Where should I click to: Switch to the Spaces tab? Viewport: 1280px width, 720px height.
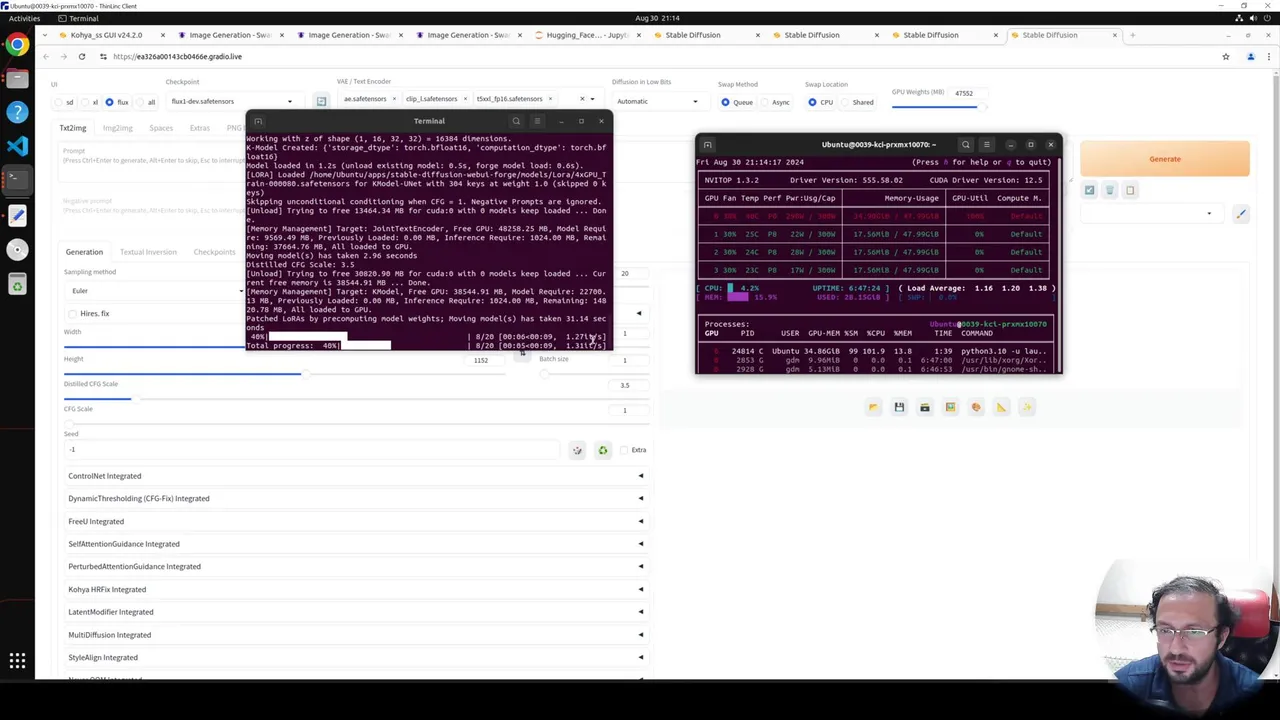tap(161, 128)
